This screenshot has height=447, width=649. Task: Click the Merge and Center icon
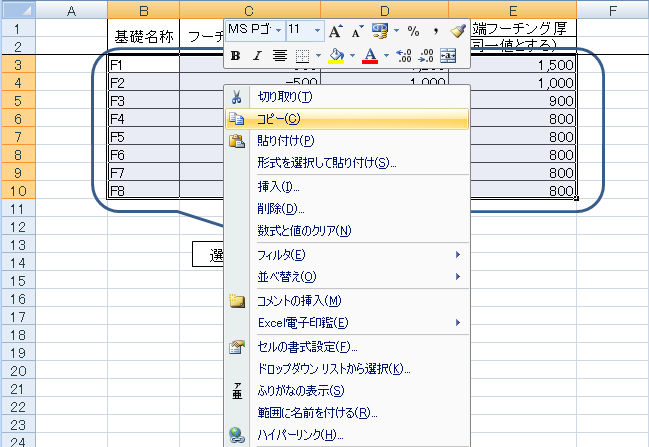click(448, 55)
